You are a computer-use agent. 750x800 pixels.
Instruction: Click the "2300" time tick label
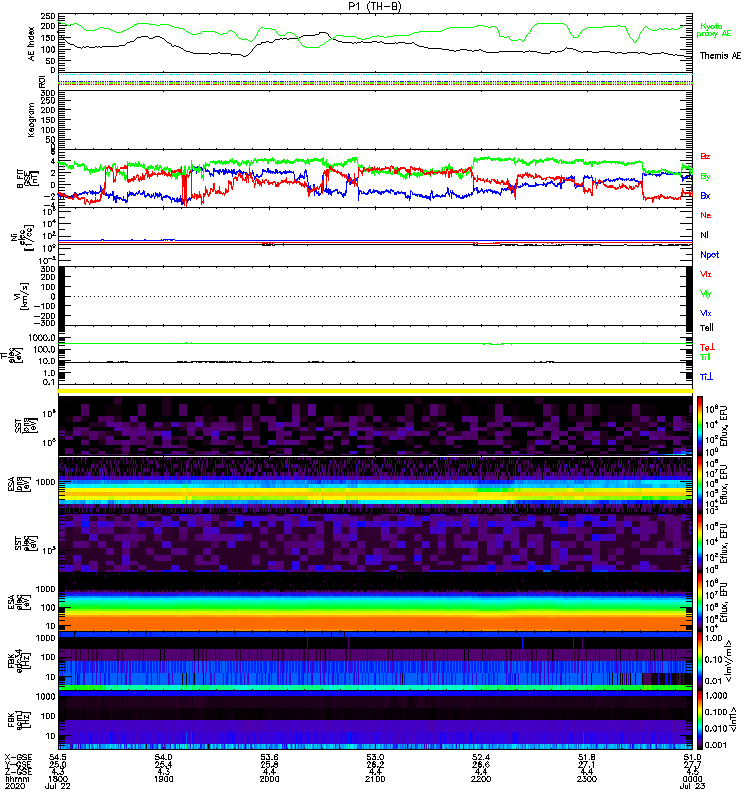click(x=587, y=779)
